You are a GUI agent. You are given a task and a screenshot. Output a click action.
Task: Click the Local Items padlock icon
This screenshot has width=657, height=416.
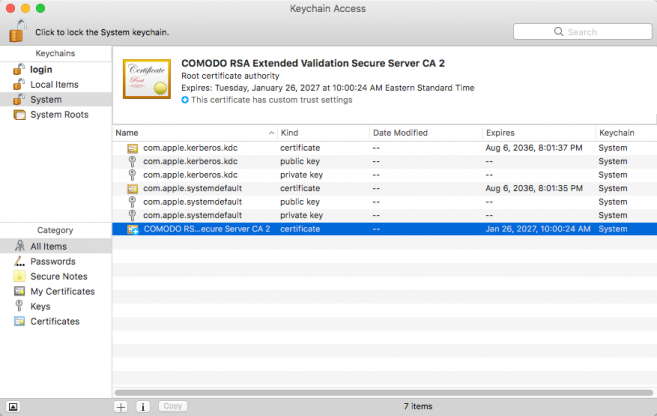tap(19, 84)
